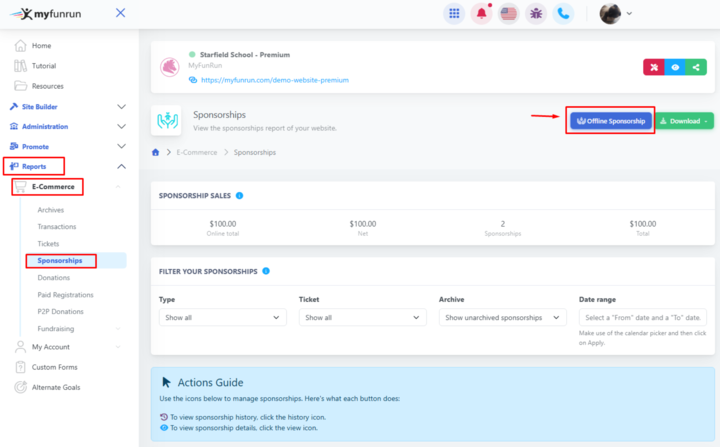Open the Type filter dropdown
This screenshot has height=447, width=720.
pyautogui.click(x=222, y=317)
